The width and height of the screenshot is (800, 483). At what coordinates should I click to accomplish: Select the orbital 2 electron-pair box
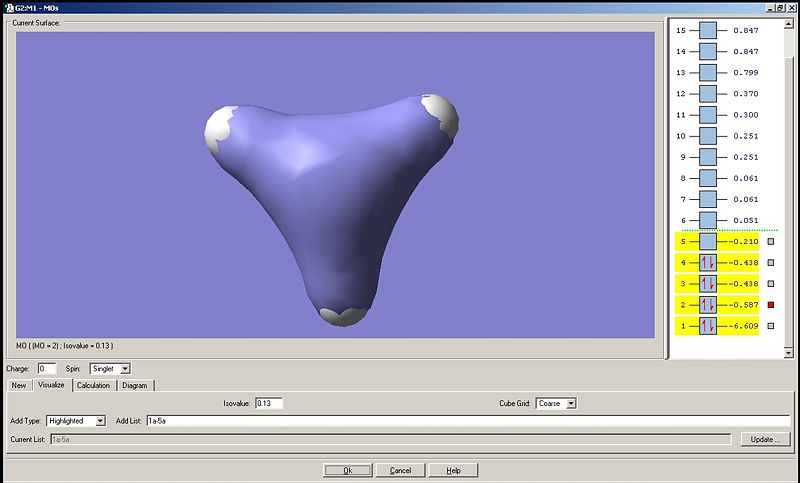[708, 304]
